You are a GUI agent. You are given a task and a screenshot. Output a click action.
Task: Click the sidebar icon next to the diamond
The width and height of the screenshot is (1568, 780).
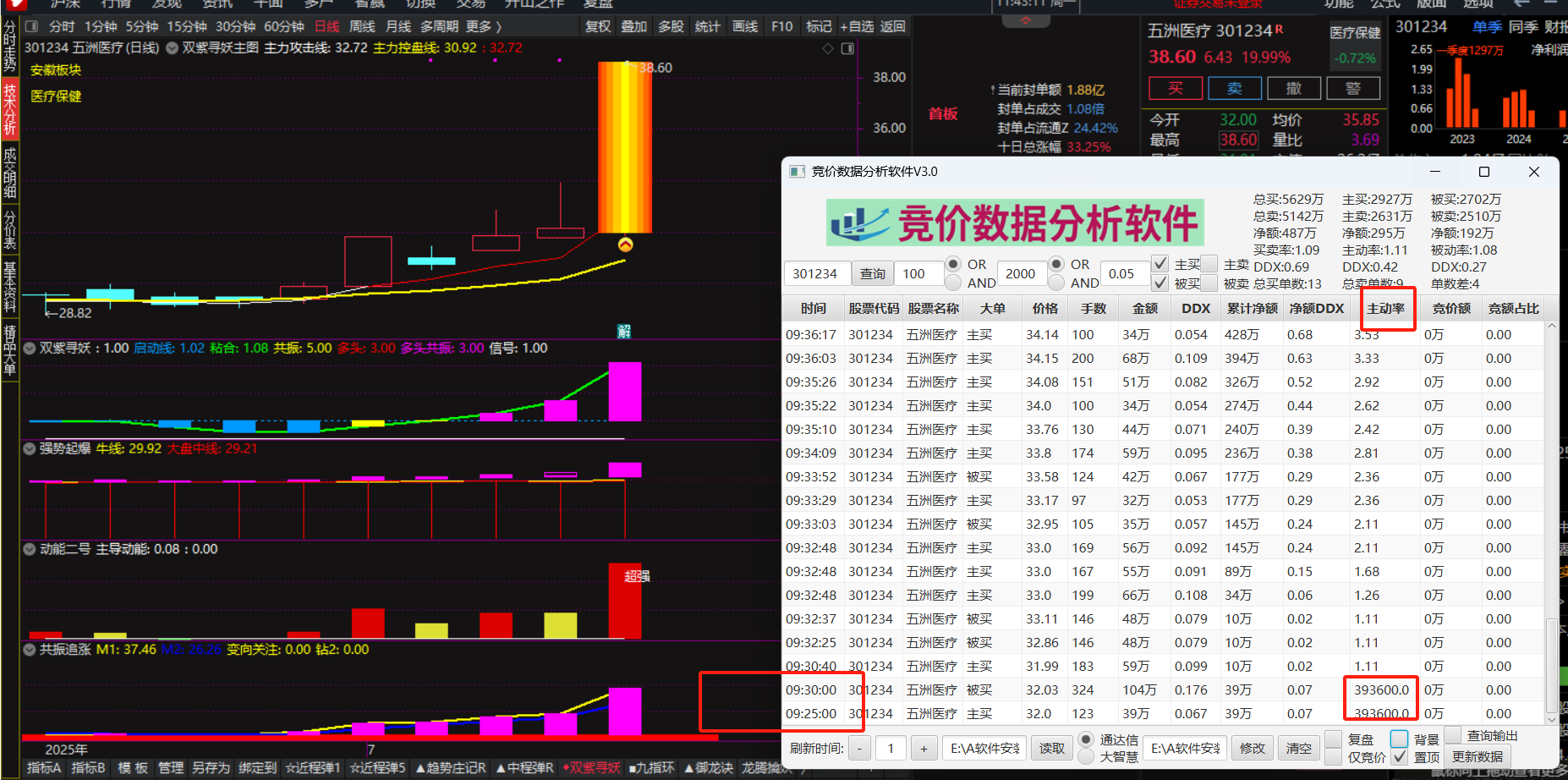[847, 48]
